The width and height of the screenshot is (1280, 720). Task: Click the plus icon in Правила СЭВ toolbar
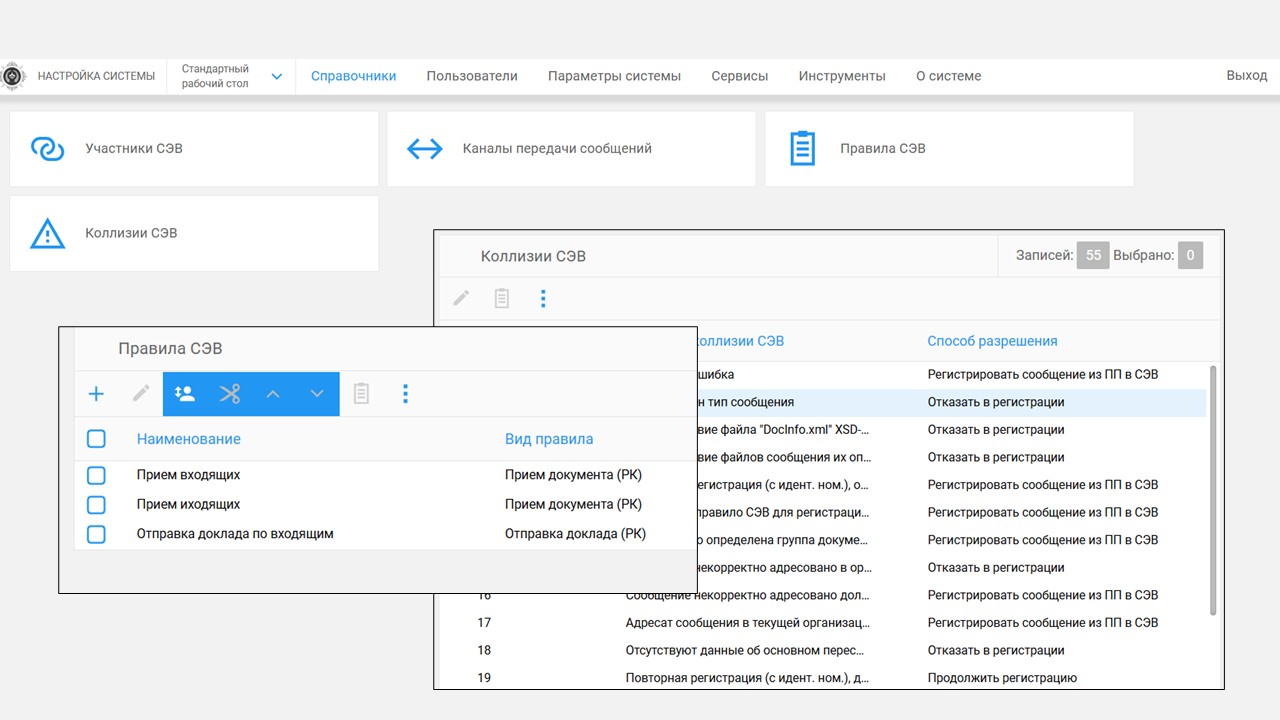[96, 394]
